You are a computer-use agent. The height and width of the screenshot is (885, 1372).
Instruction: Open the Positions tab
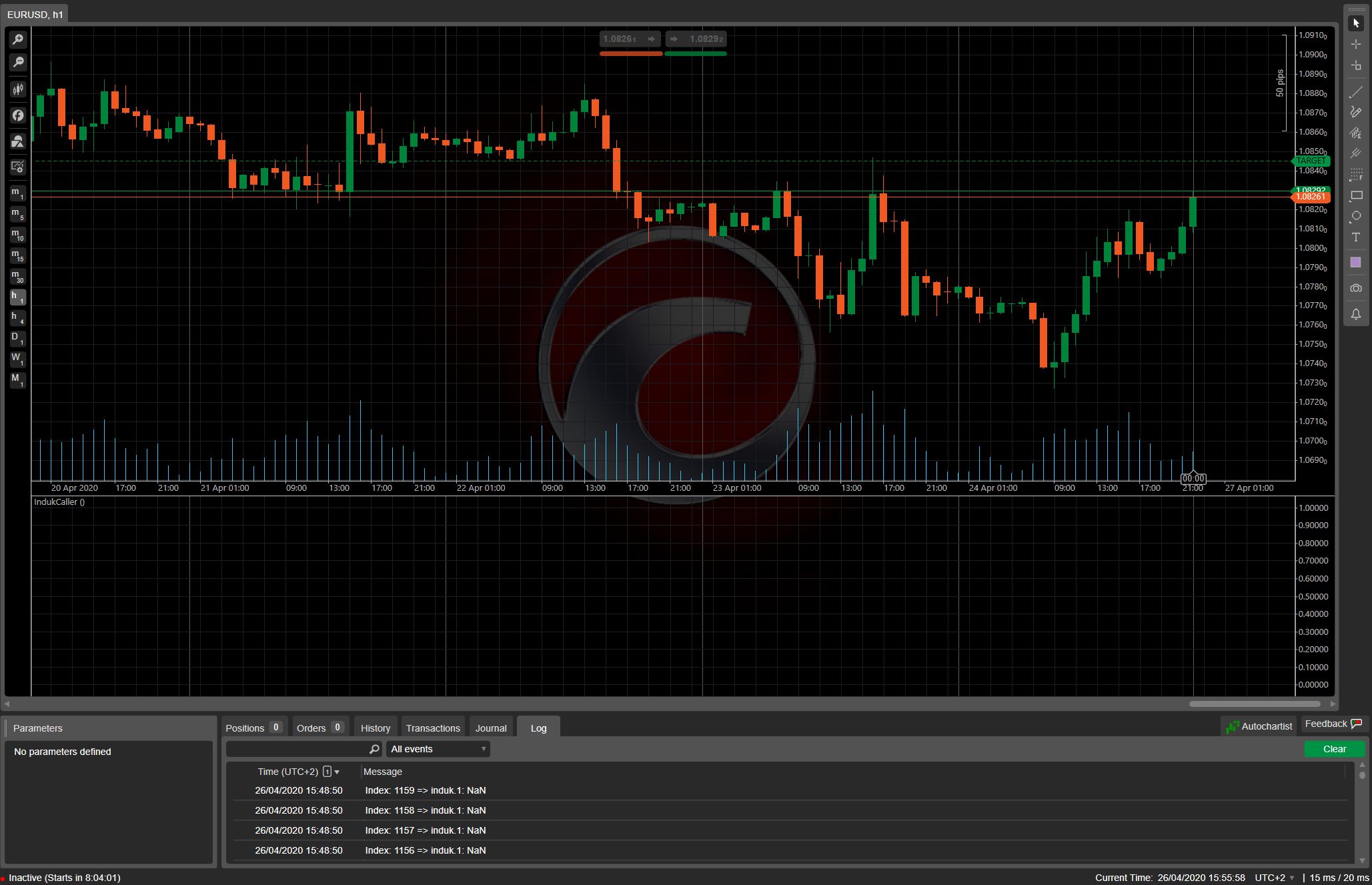pos(254,728)
